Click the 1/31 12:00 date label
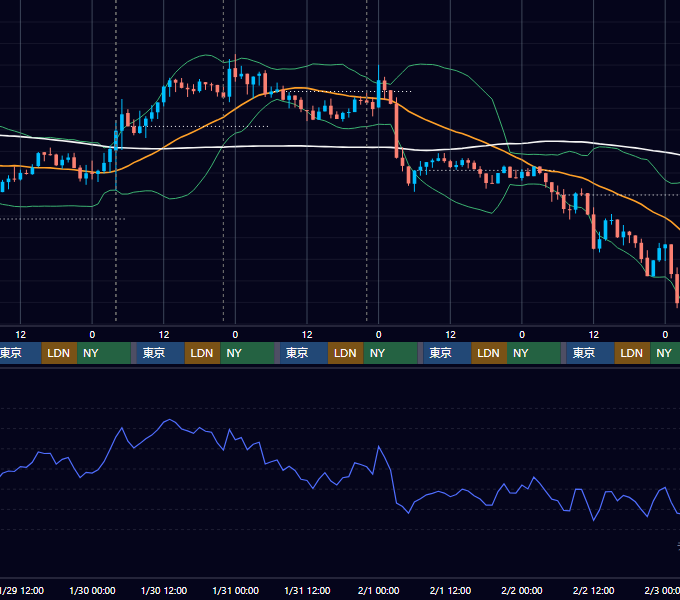 pos(307,590)
